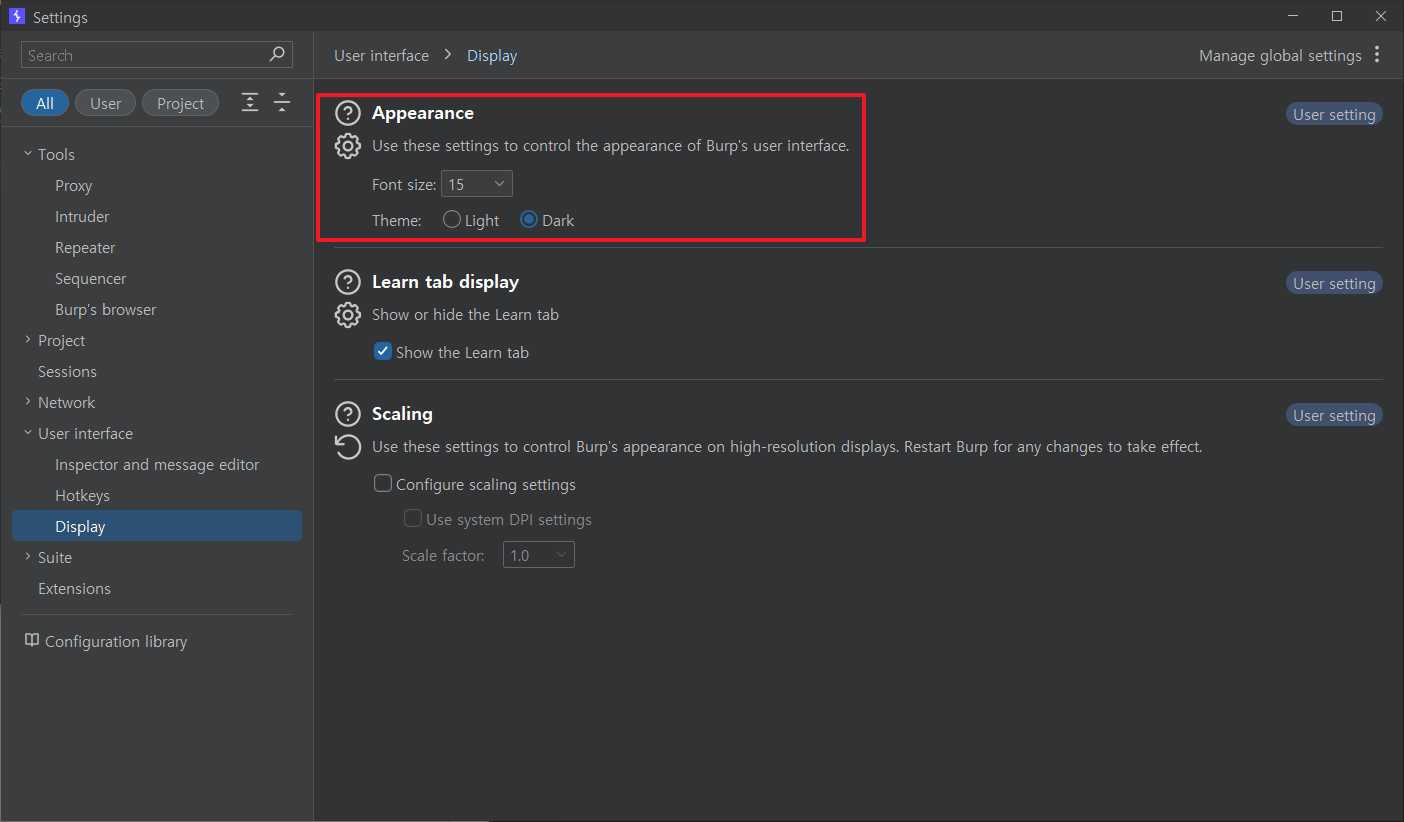Open Inspector and message editor settings
1404x822 pixels.
157,464
